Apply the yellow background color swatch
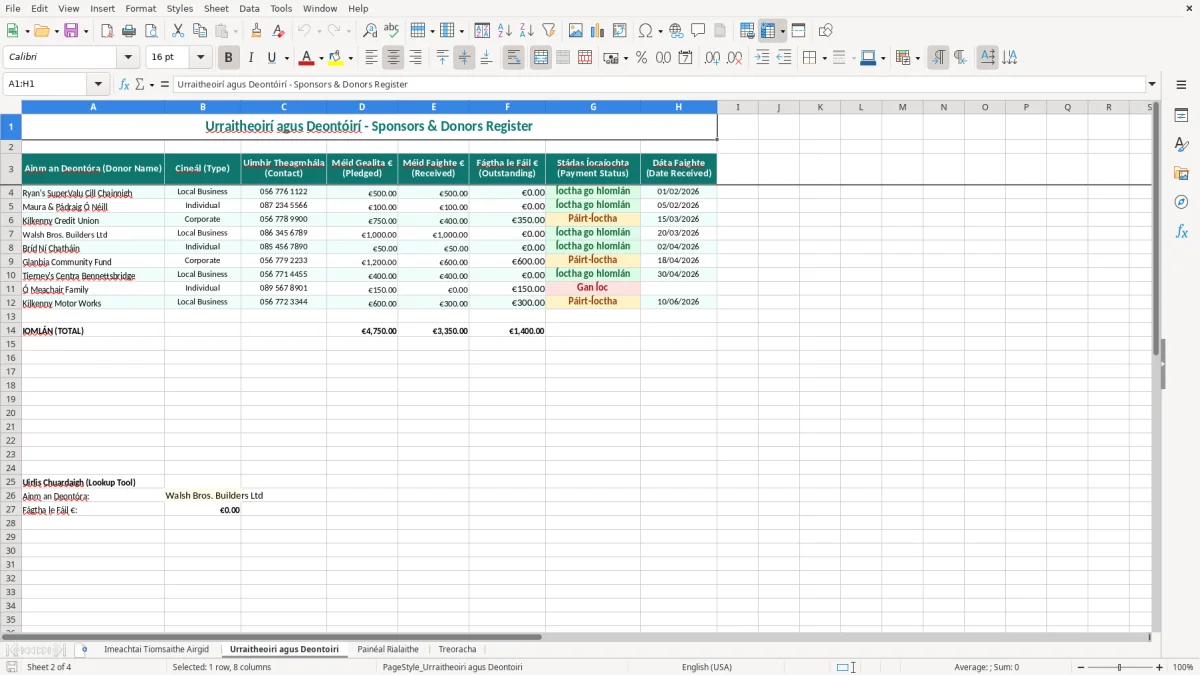The height and width of the screenshot is (675, 1200). tap(335, 58)
